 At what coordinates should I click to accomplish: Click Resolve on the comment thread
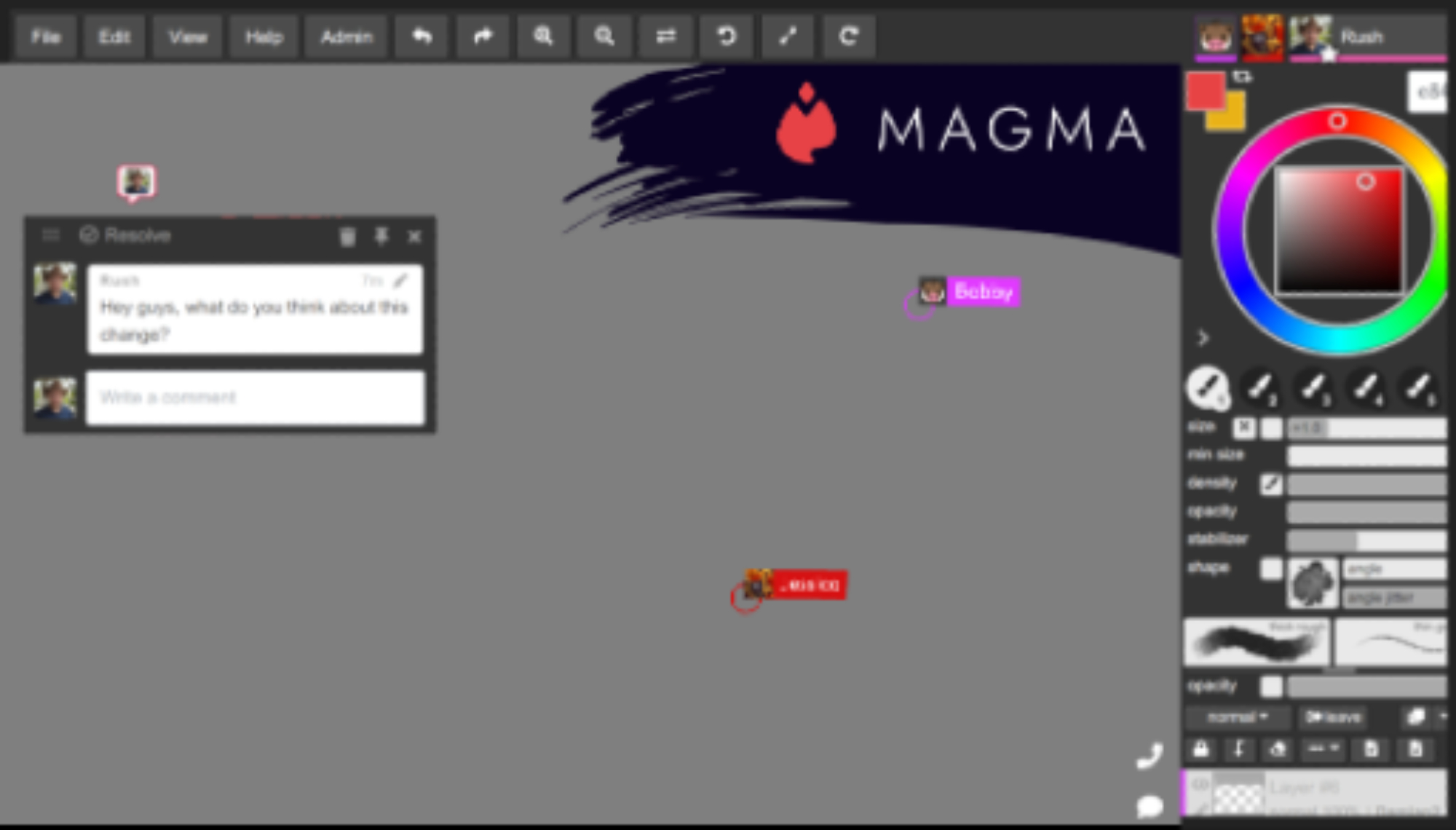[125, 235]
